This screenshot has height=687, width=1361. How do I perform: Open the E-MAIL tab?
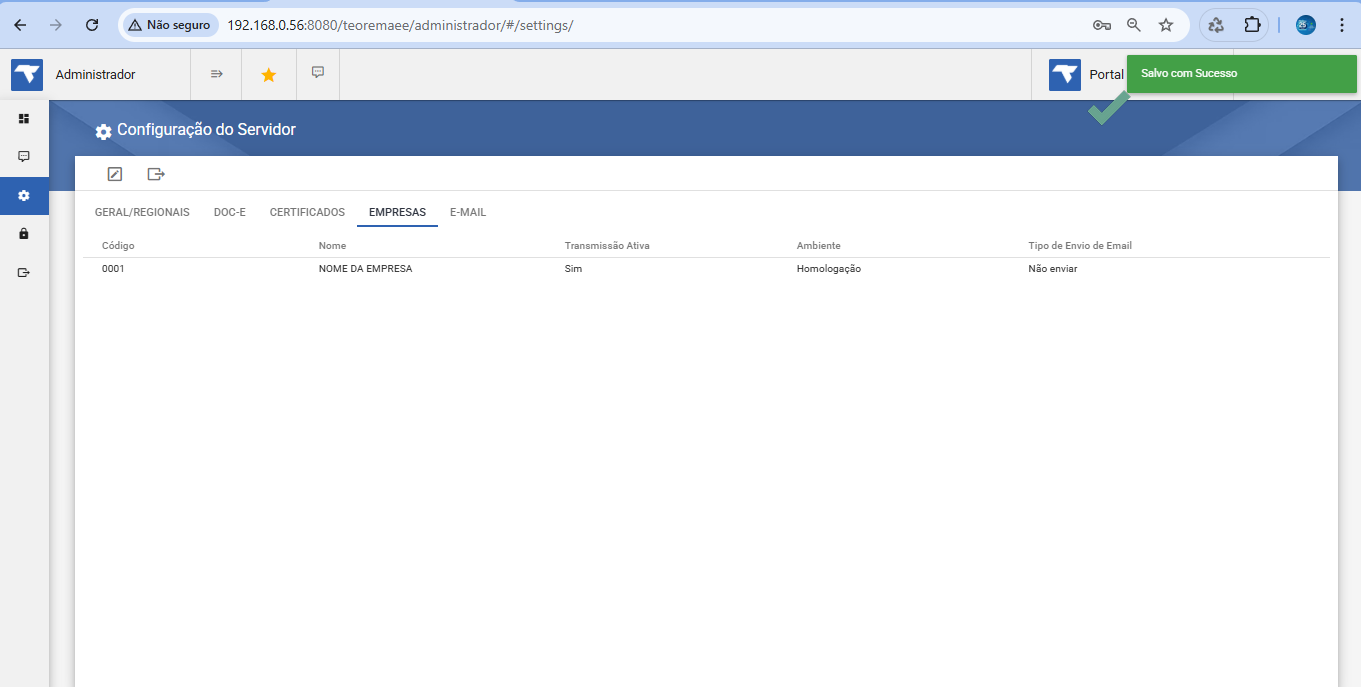[x=468, y=212]
